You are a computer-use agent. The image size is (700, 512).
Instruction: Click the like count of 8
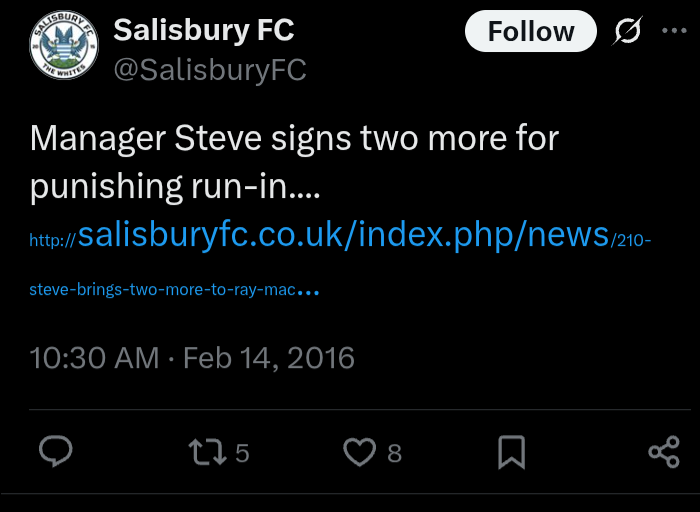click(x=394, y=454)
